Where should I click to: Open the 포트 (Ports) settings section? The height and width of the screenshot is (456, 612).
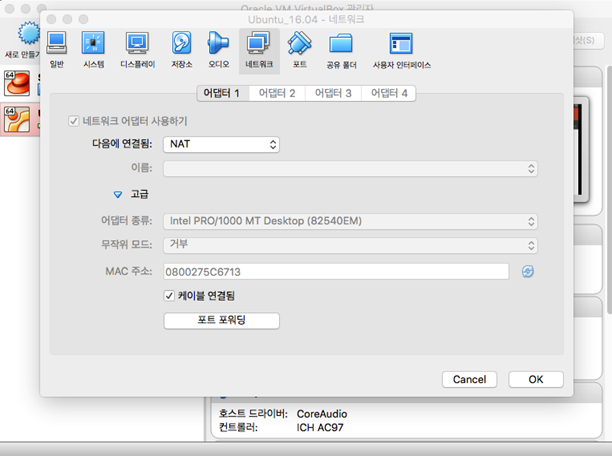pyautogui.click(x=299, y=50)
